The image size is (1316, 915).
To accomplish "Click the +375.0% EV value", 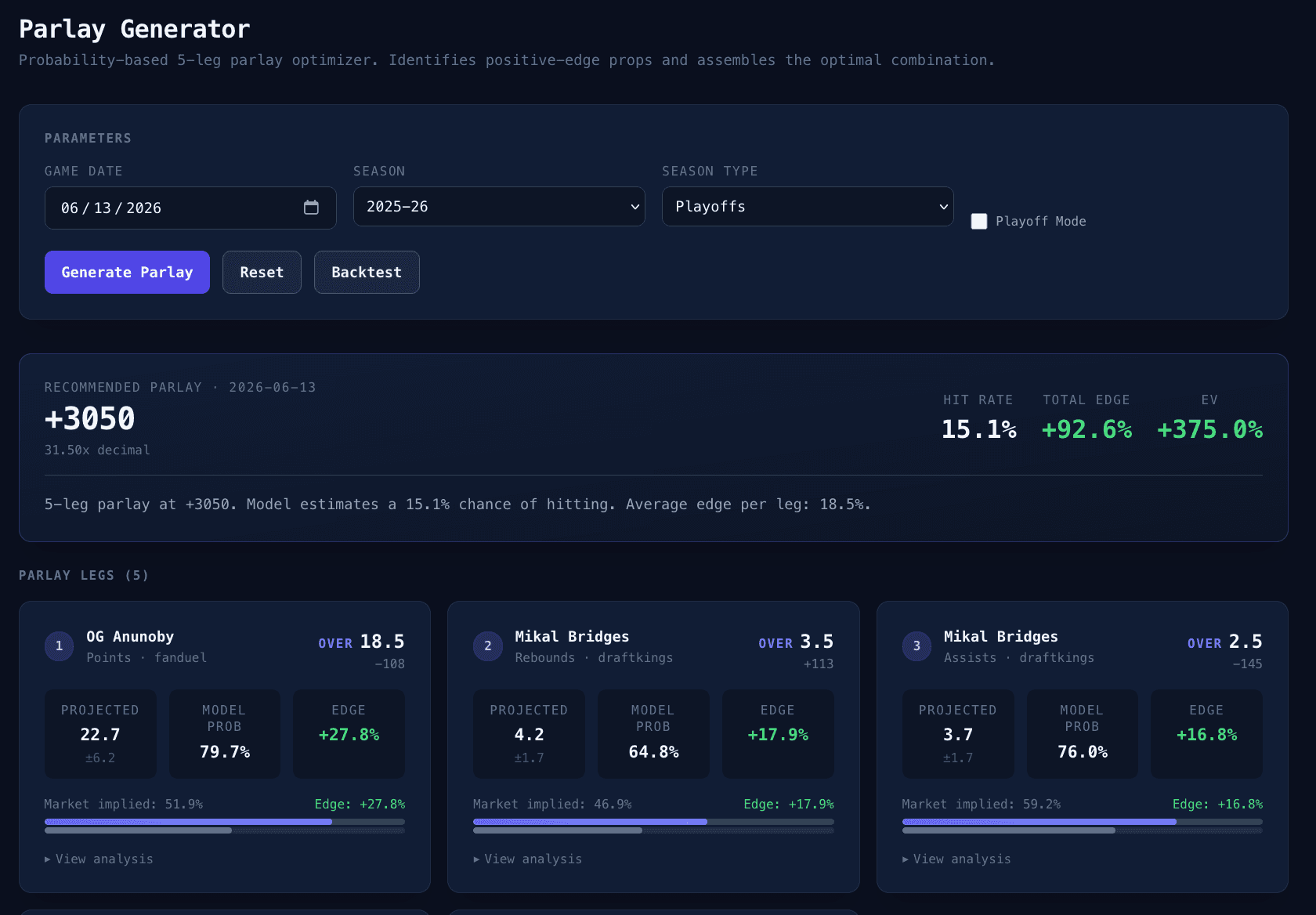I will (1210, 429).
